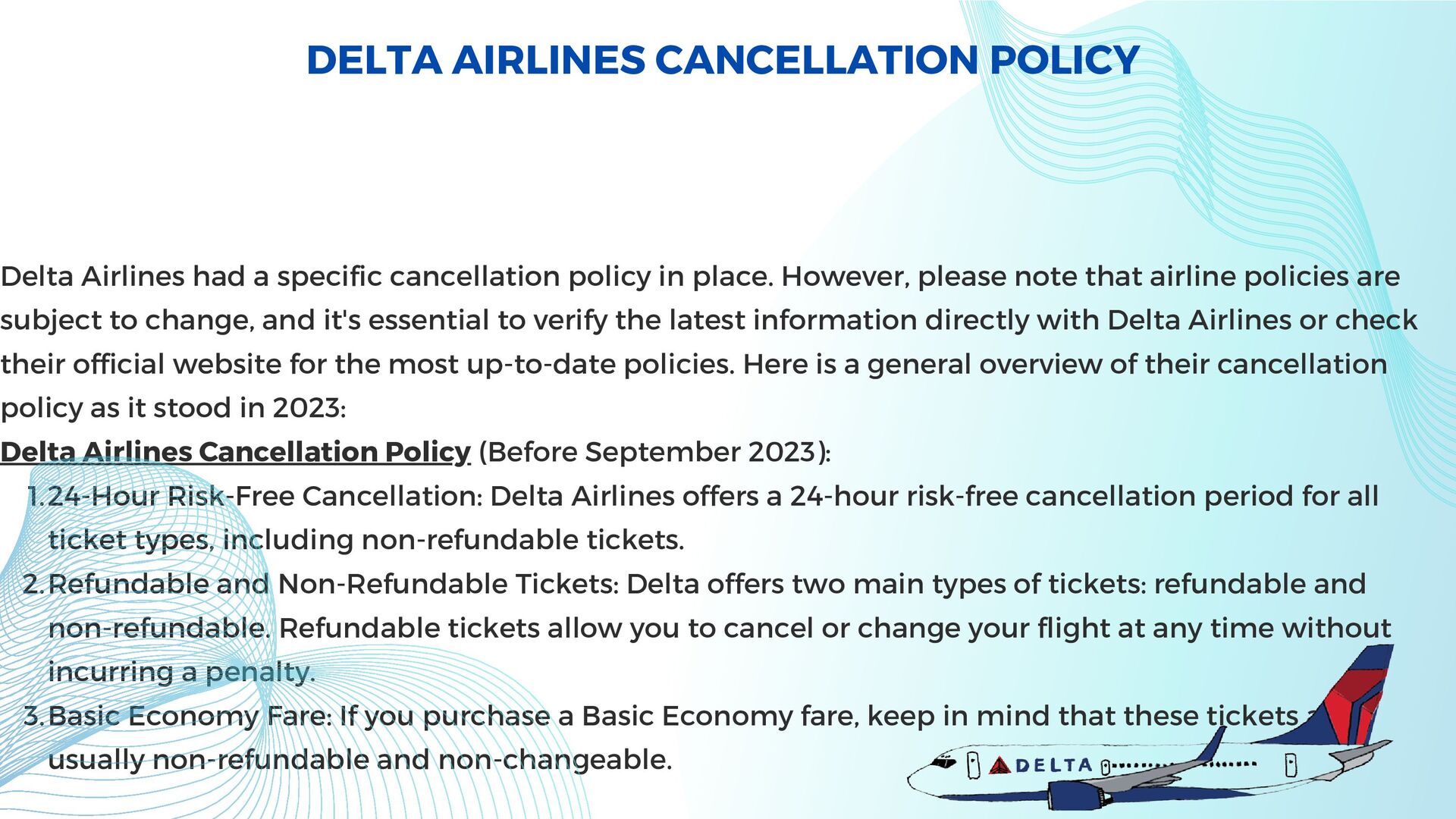Select the slide title DELTA AIRLINES CANCELLATION POLICY
The width and height of the screenshot is (1456, 819).
coord(723,60)
